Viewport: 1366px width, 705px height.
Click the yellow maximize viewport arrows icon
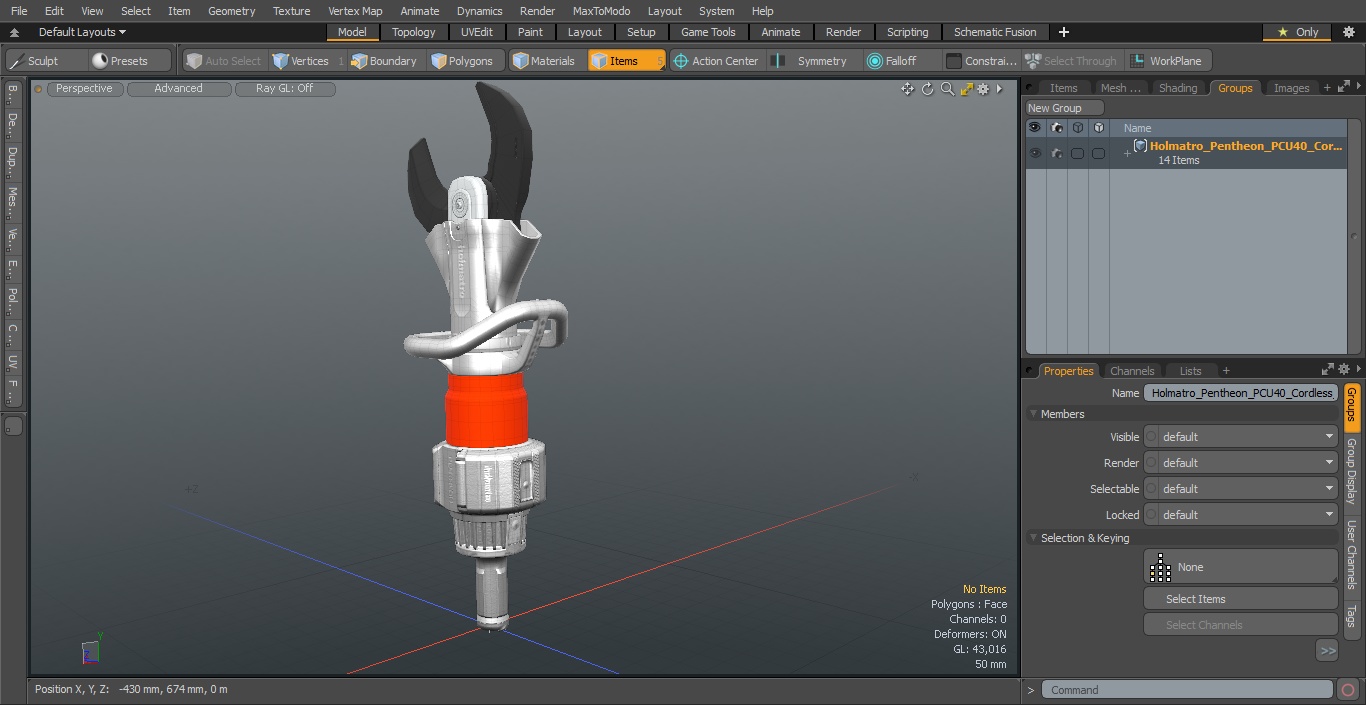coord(966,89)
